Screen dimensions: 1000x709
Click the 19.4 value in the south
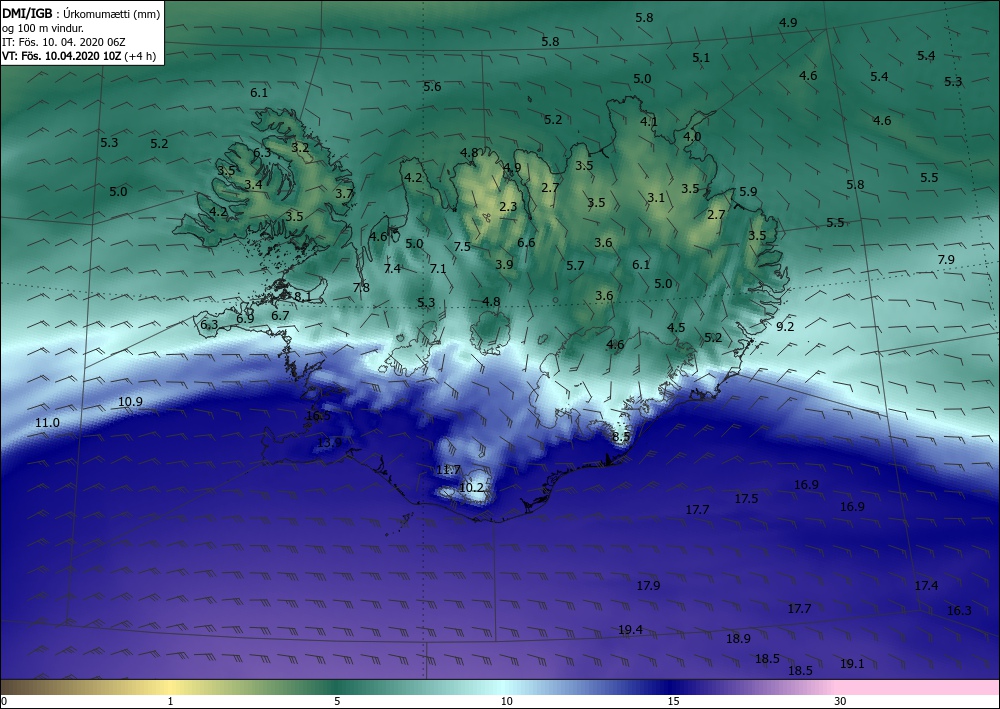click(630, 630)
